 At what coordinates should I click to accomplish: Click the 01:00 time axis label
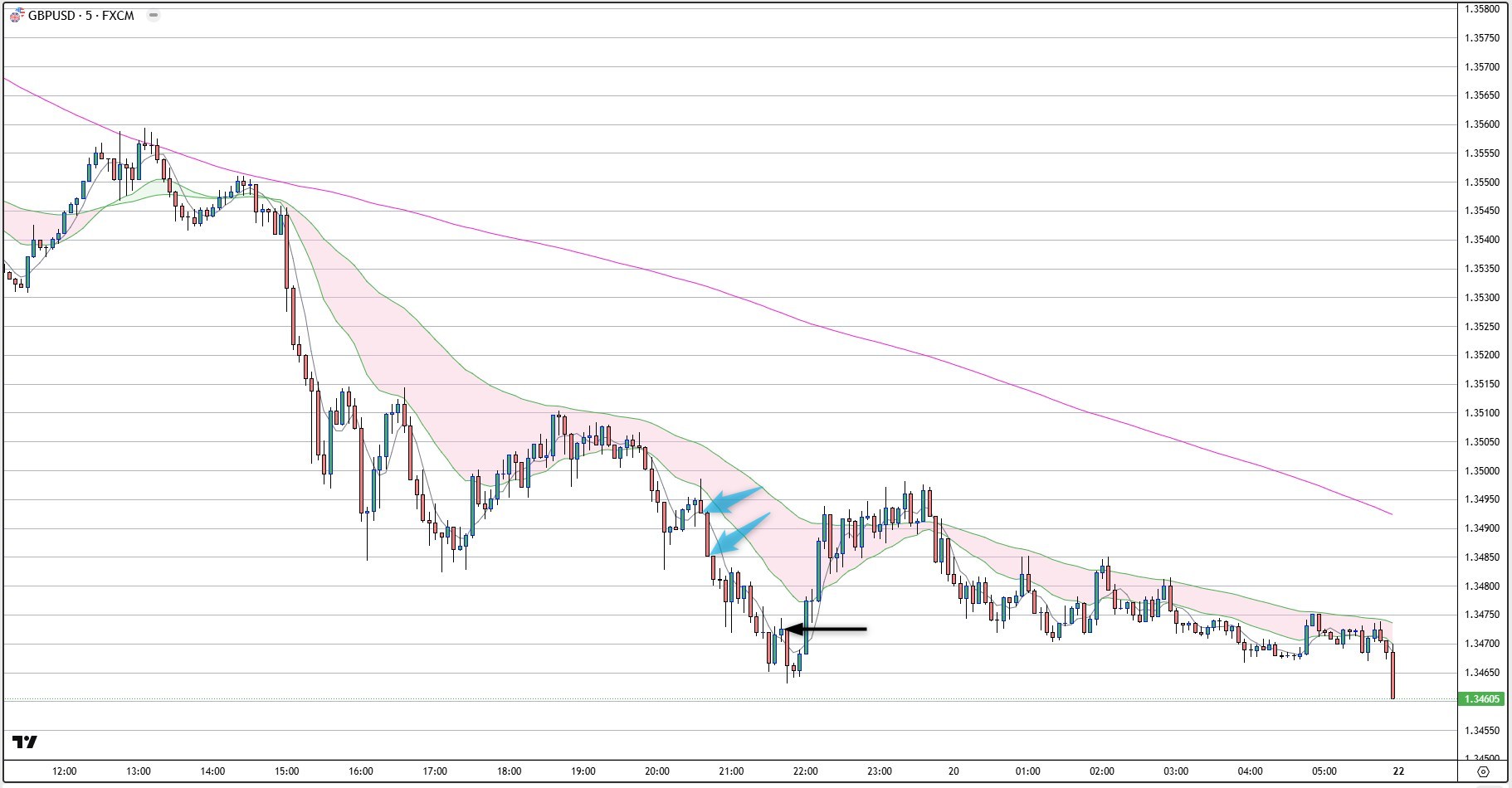pos(1027,771)
